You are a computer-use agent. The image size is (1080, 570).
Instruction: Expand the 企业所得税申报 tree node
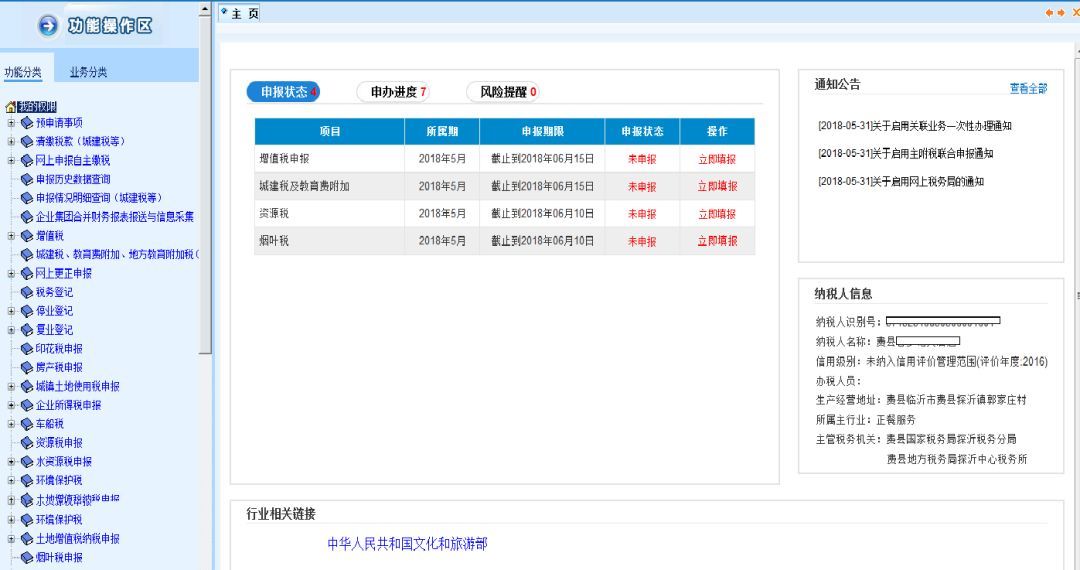pos(10,405)
